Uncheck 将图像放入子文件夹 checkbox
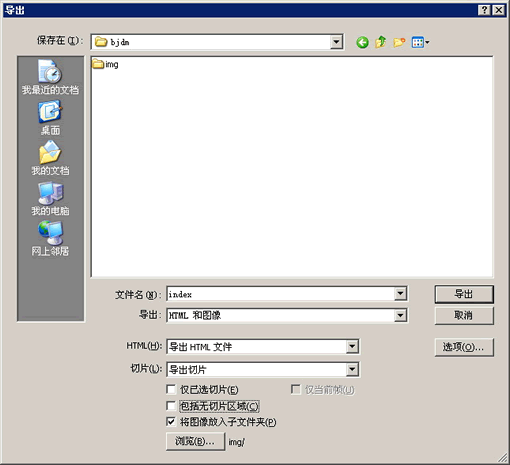Image resolution: width=510 pixels, height=465 pixels. point(171,422)
